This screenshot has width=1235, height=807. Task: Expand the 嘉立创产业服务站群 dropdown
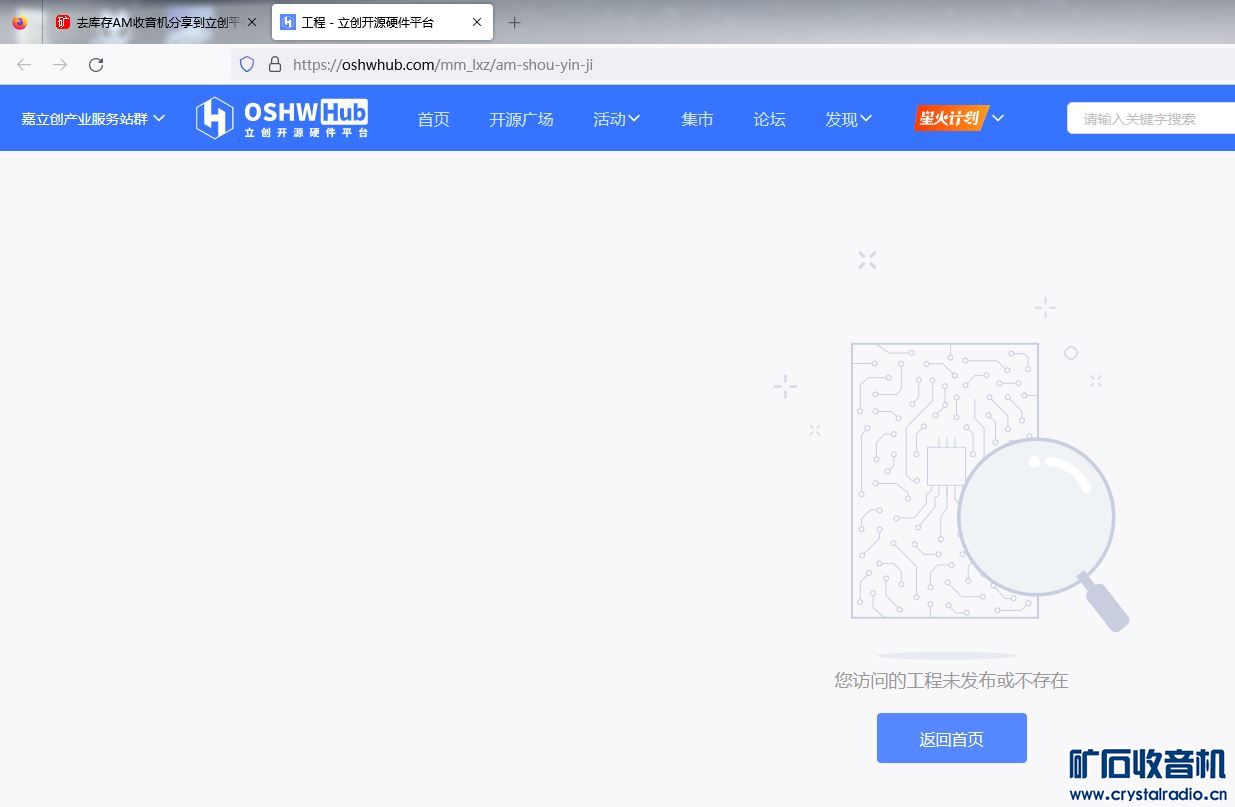coord(93,118)
